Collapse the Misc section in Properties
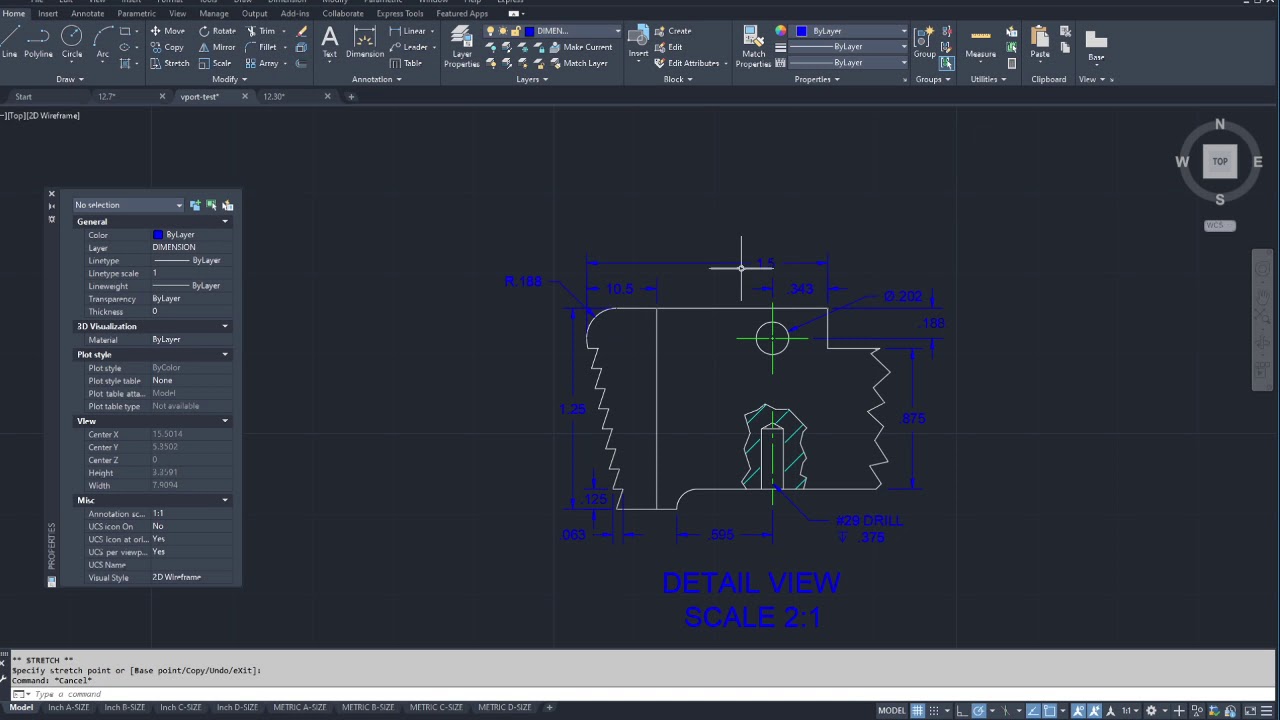 [225, 500]
